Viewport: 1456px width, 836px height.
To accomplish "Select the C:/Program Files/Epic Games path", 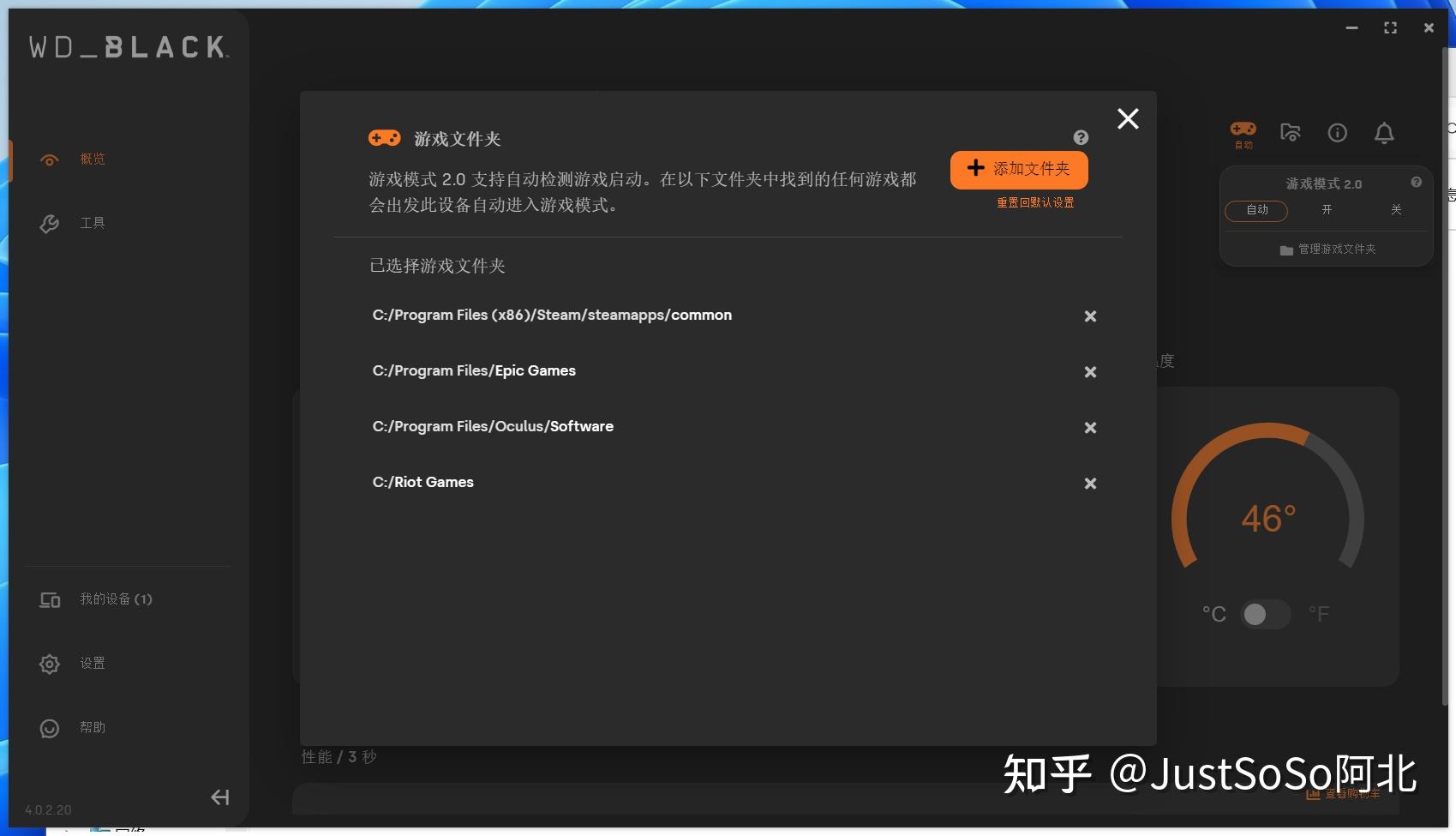I will [474, 371].
